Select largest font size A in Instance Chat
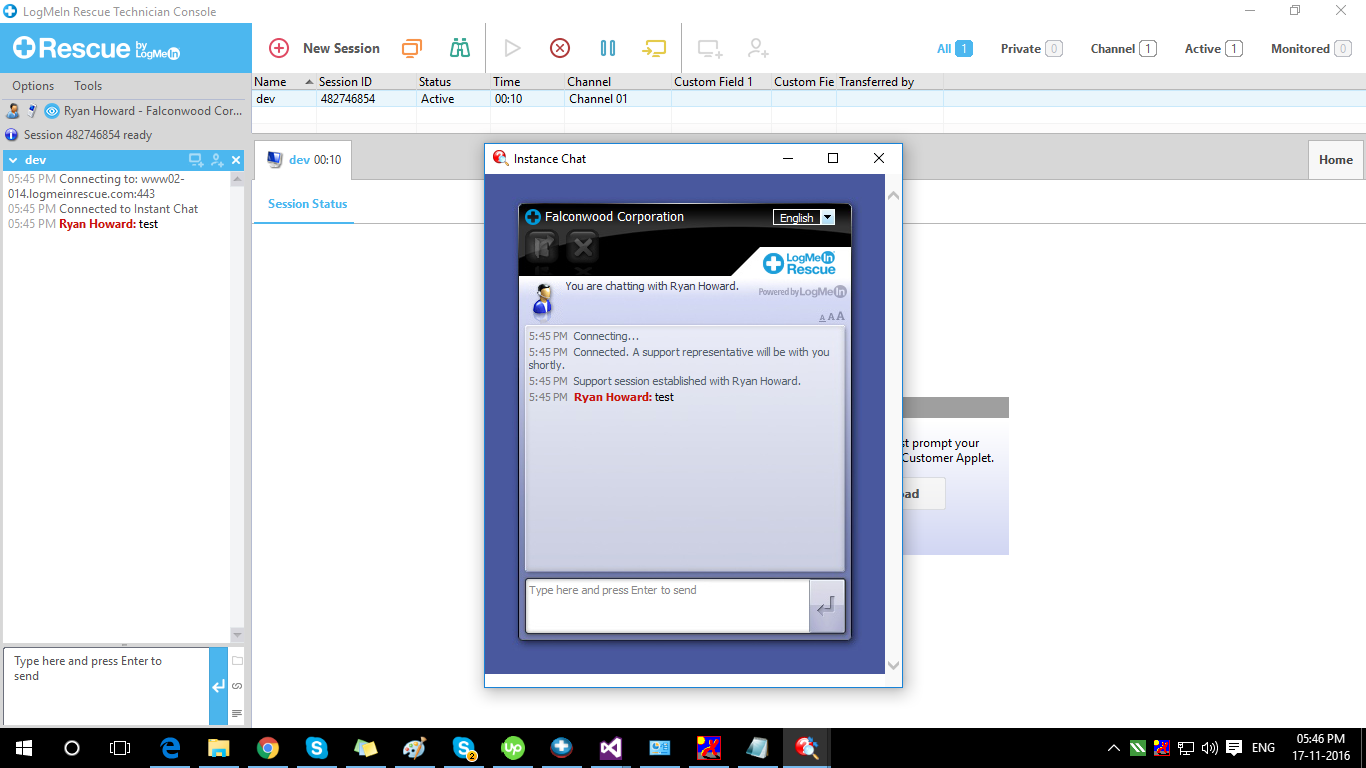The height and width of the screenshot is (768, 1366). pyautogui.click(x=840, y=317)
